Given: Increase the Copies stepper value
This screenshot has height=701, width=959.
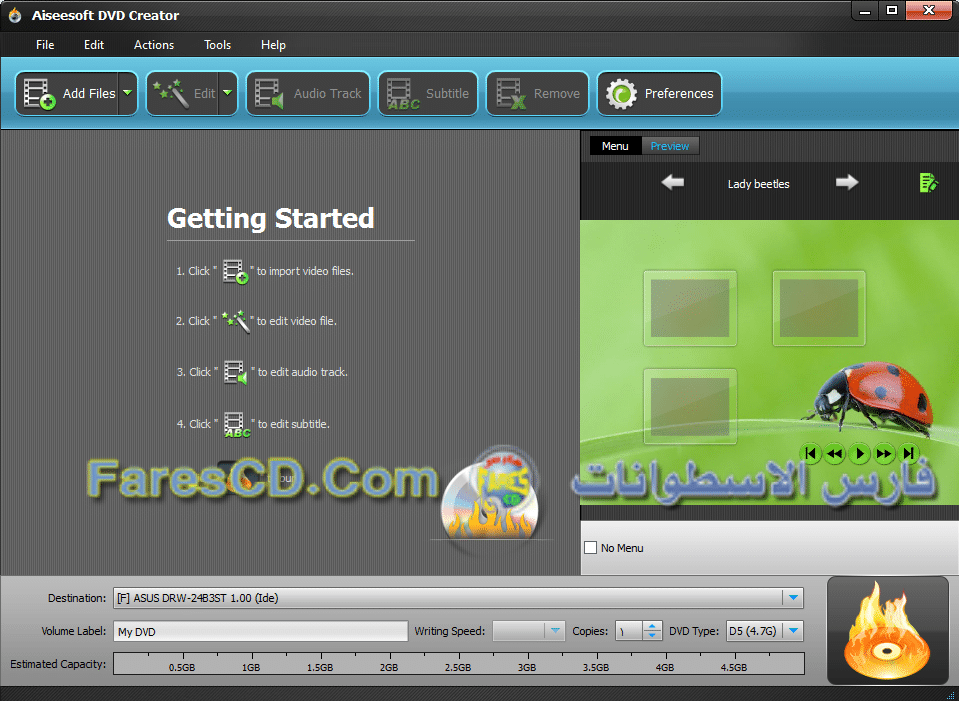Looking at the screenshot, I should 652,626.
